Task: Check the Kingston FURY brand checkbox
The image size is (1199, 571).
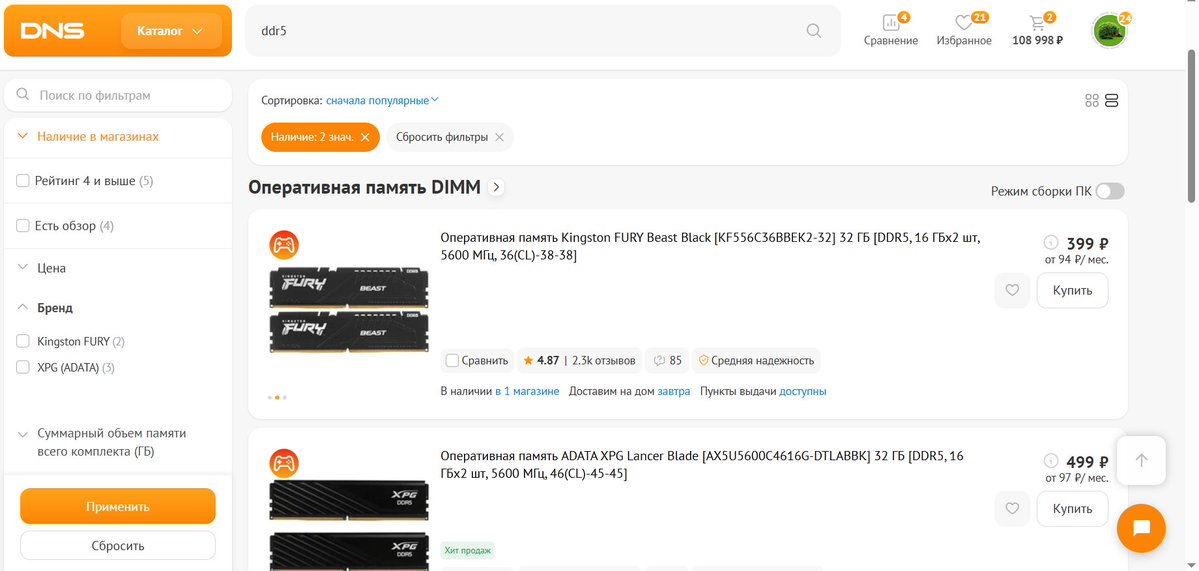Action: coord(23,341)
